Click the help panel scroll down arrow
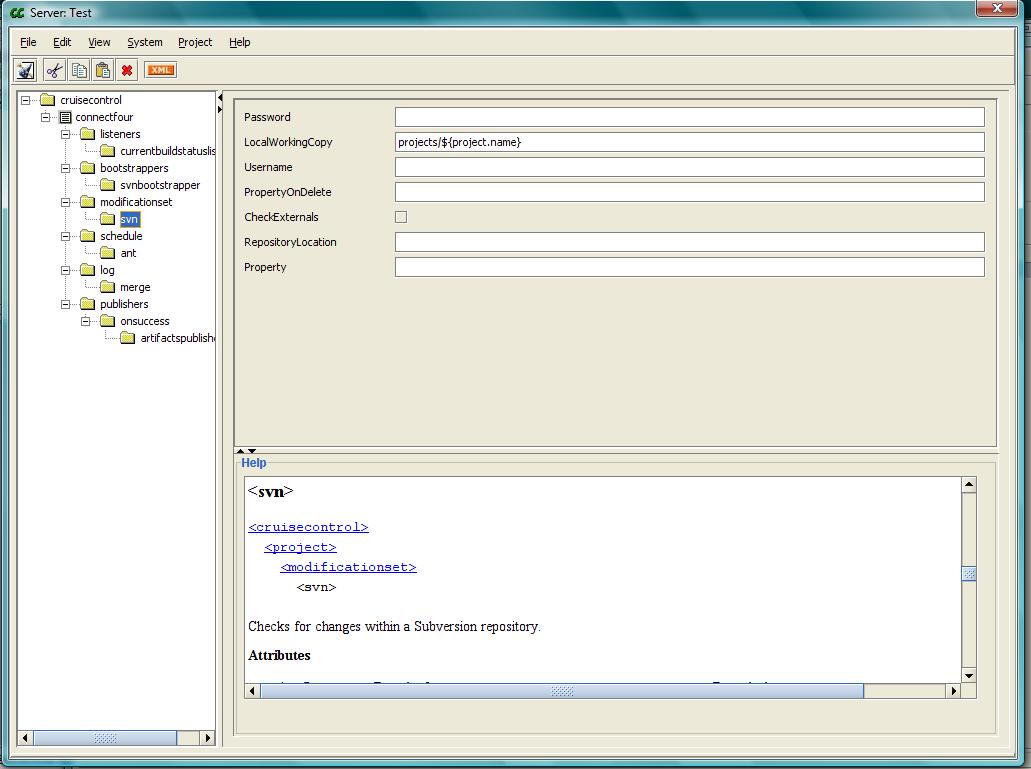This screenshot has height=769, width=1031. [968, 675]
